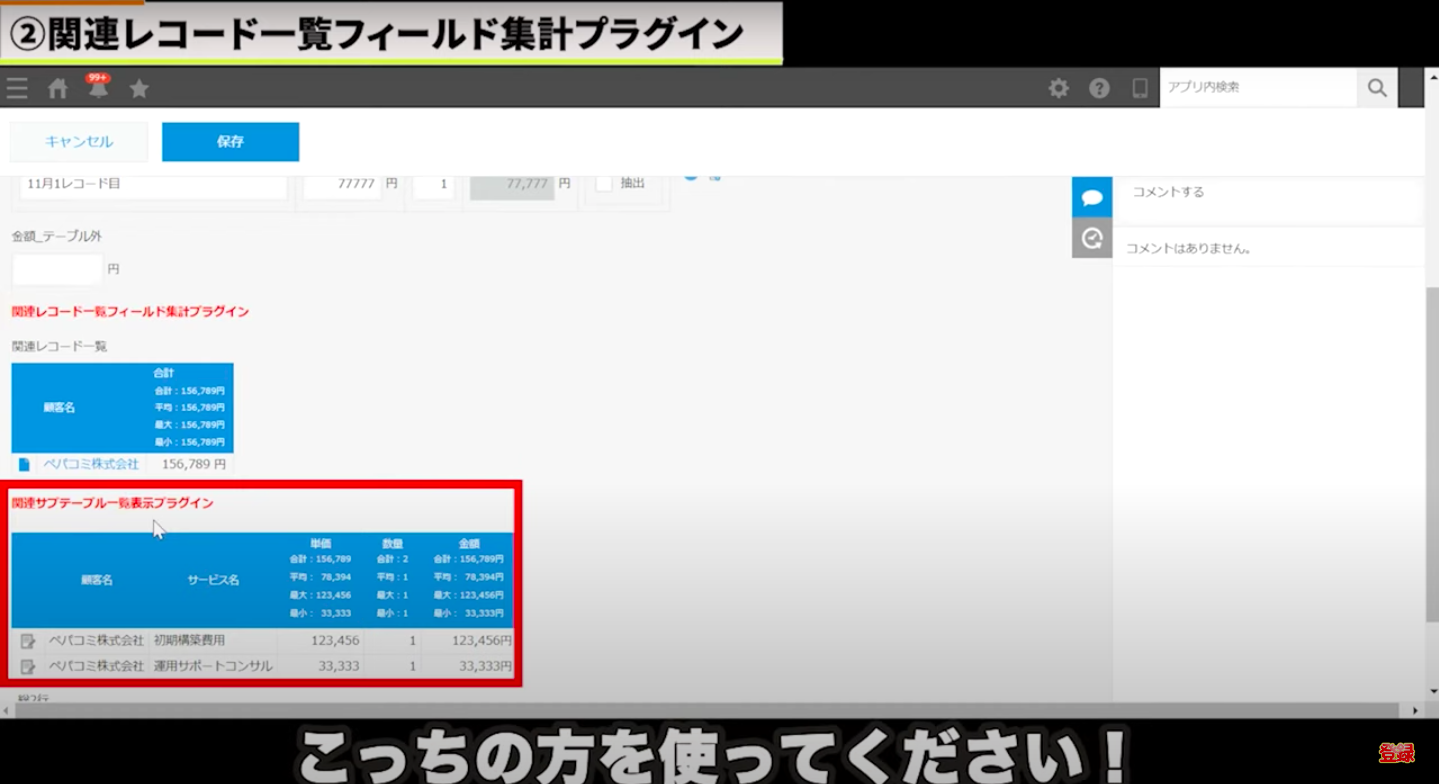The image size is (1439, 784).
Task: Click the アプリ内検索 search field
Action: click(x=1257, y=88)
